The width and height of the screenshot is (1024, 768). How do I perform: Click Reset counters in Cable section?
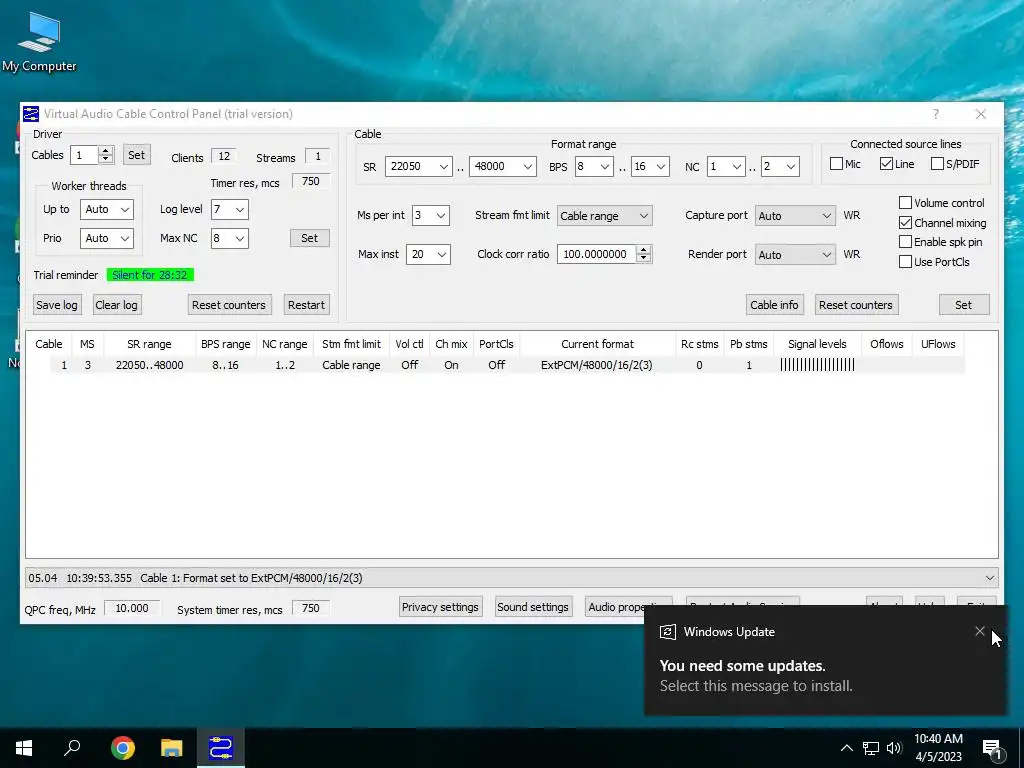(x=856, y=305)
